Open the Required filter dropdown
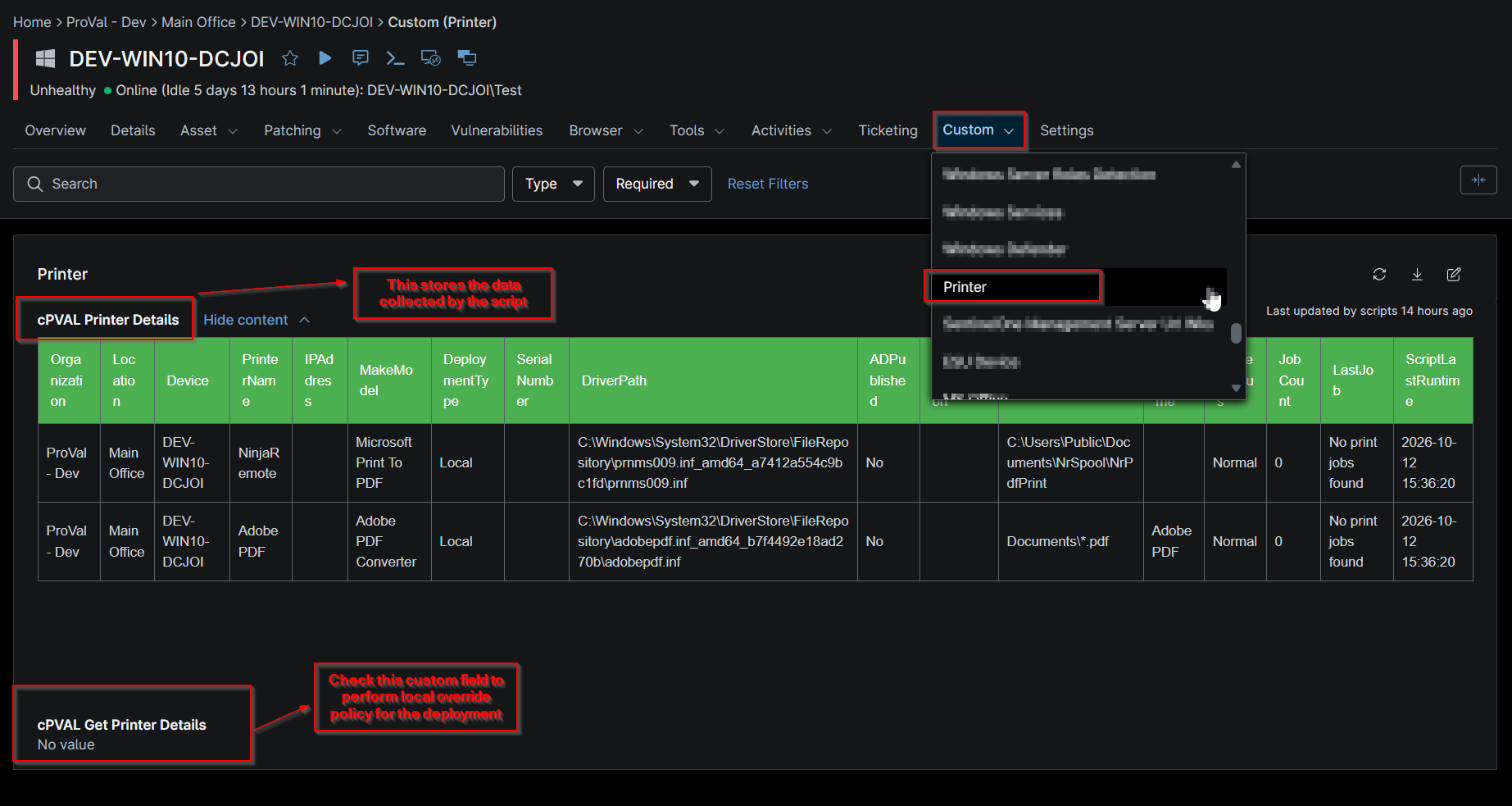1512x806 pixels. [657, 184]
